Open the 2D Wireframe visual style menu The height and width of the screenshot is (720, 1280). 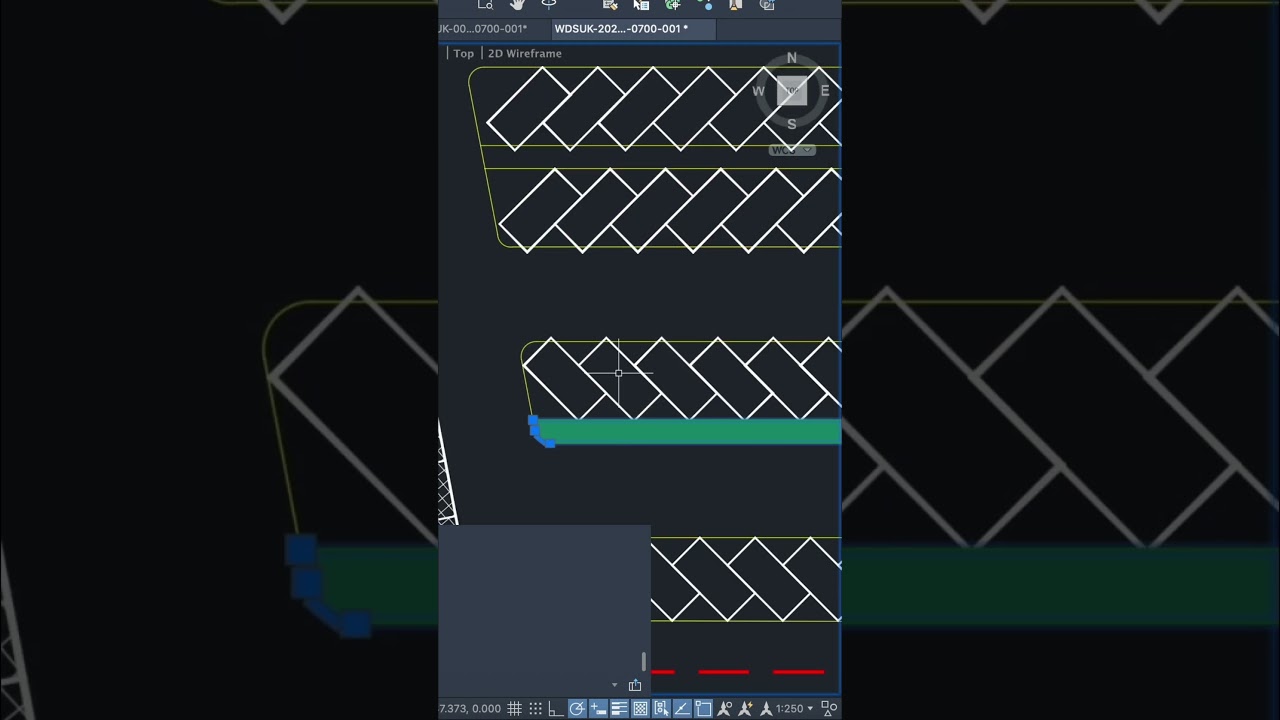(x=525, y=54)
